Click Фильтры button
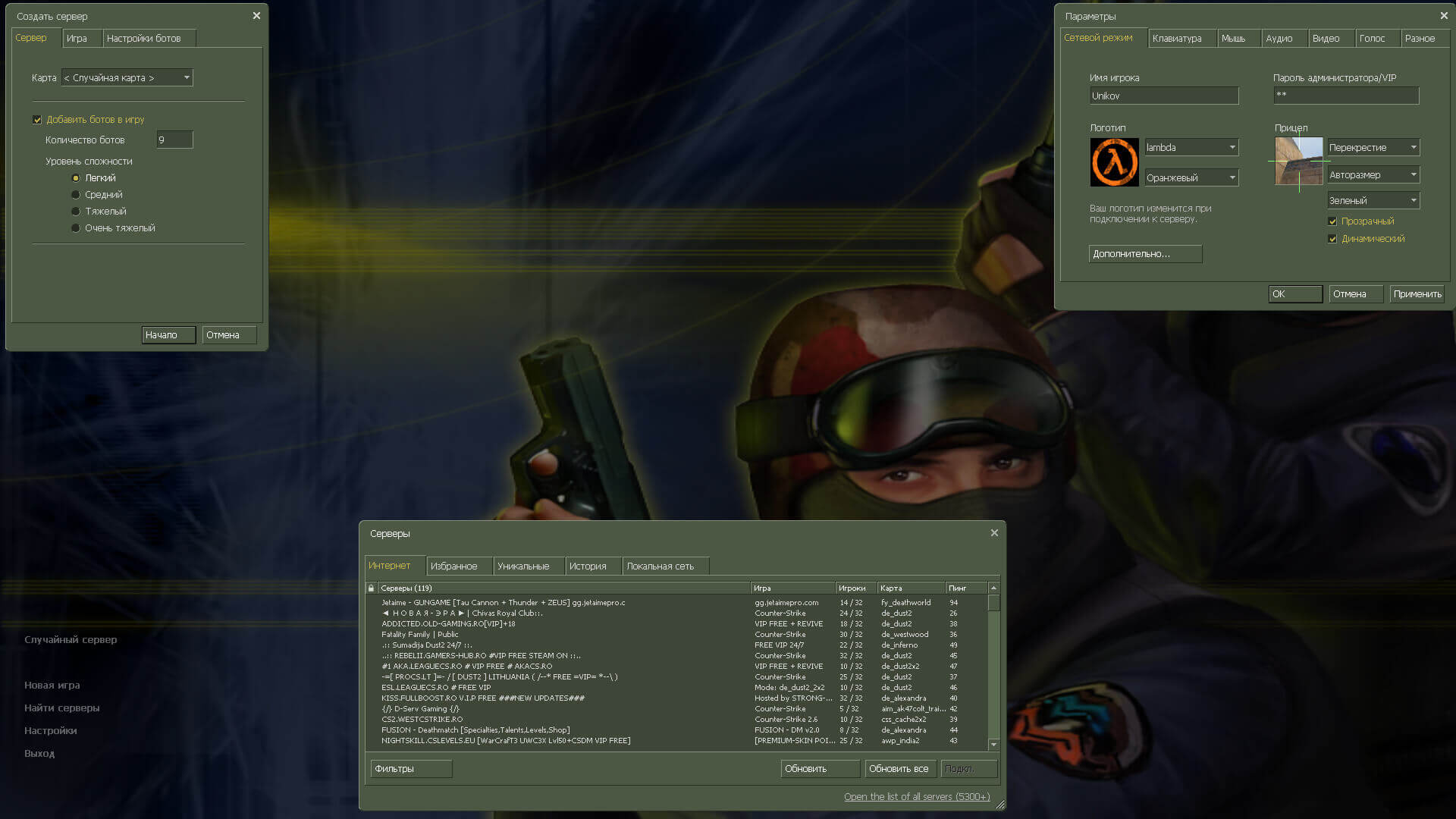The height and width of the screenshot is (819, 1456). pos(411,769)
